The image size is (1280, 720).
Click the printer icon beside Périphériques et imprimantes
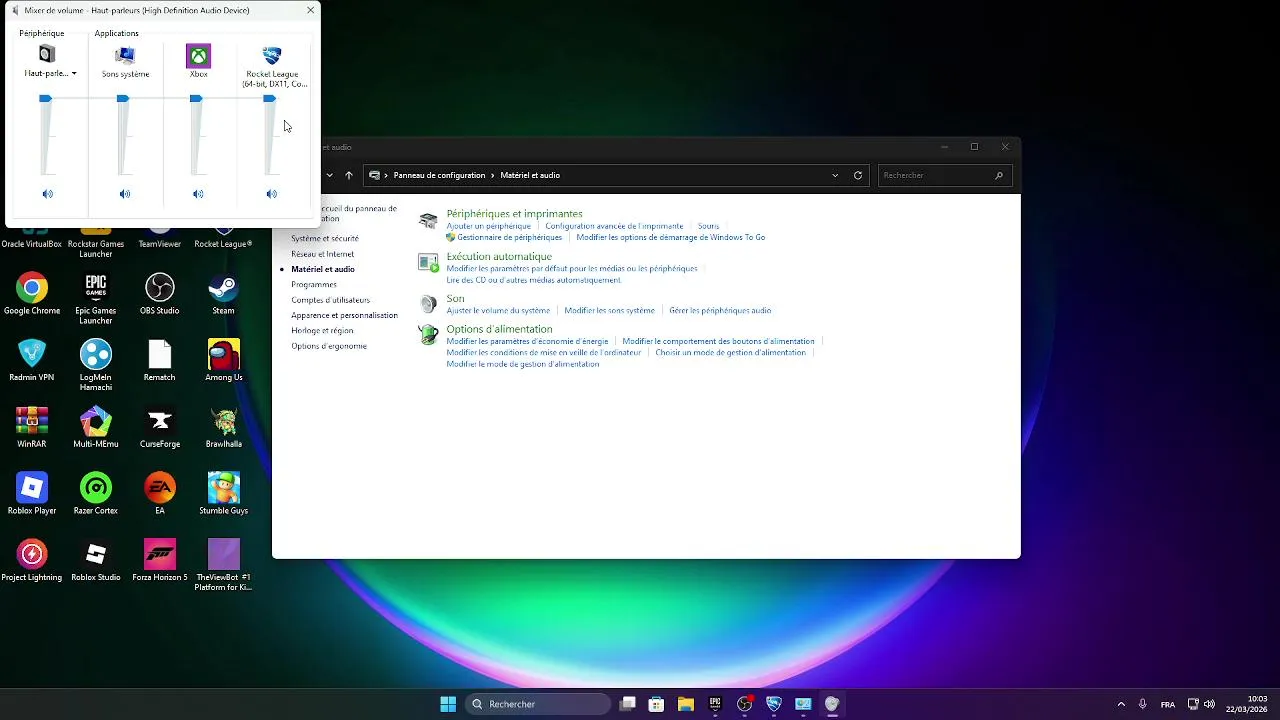428,221
